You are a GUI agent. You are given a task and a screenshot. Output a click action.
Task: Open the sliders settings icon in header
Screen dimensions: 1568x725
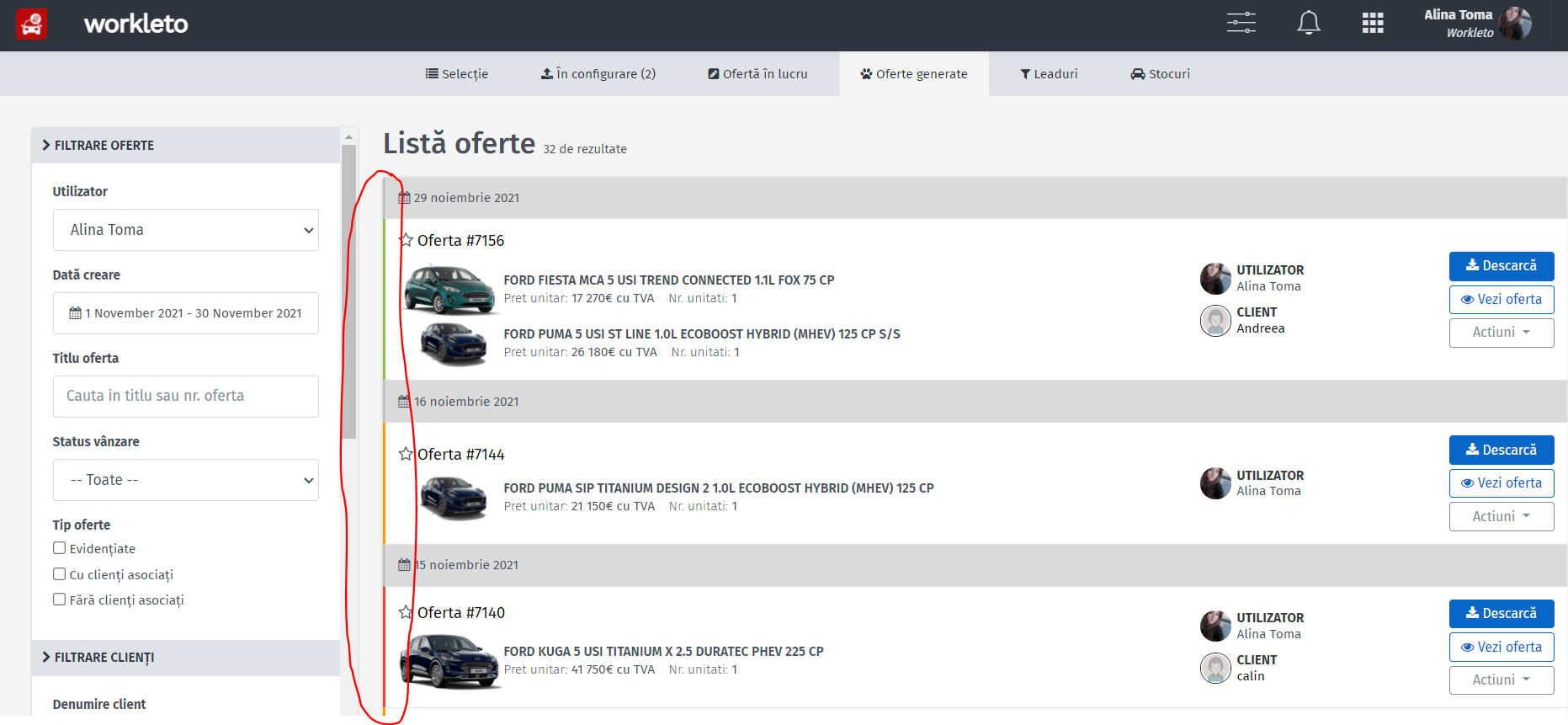tap(1241, 23)
